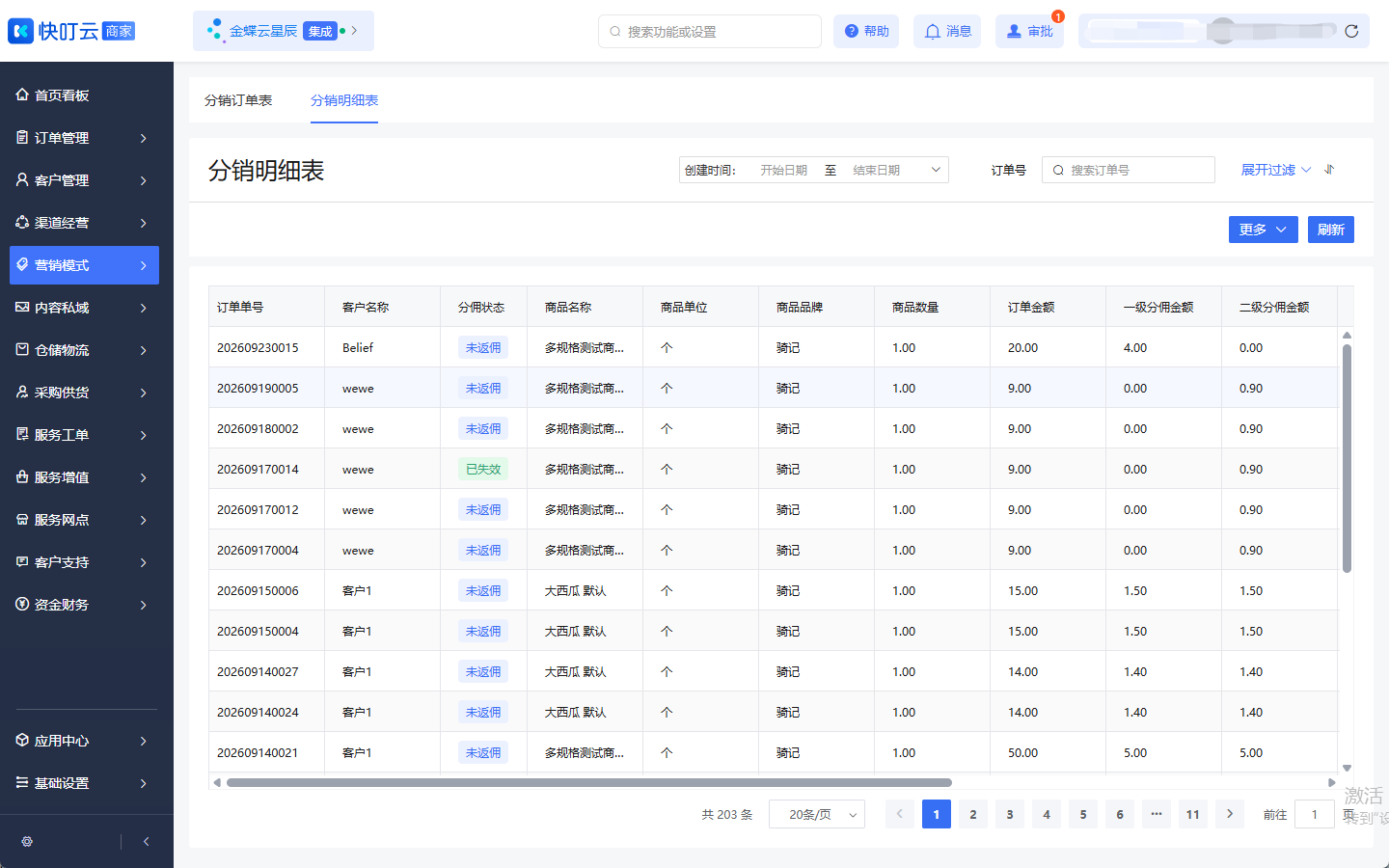Select the 分销明细表 tab

pyautogui.click(x=344, y=100)
